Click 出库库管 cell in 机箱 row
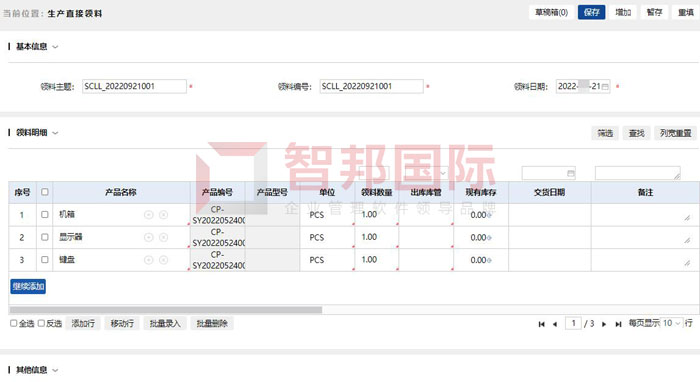Screen dimensions: 700x382 (426, 215)
